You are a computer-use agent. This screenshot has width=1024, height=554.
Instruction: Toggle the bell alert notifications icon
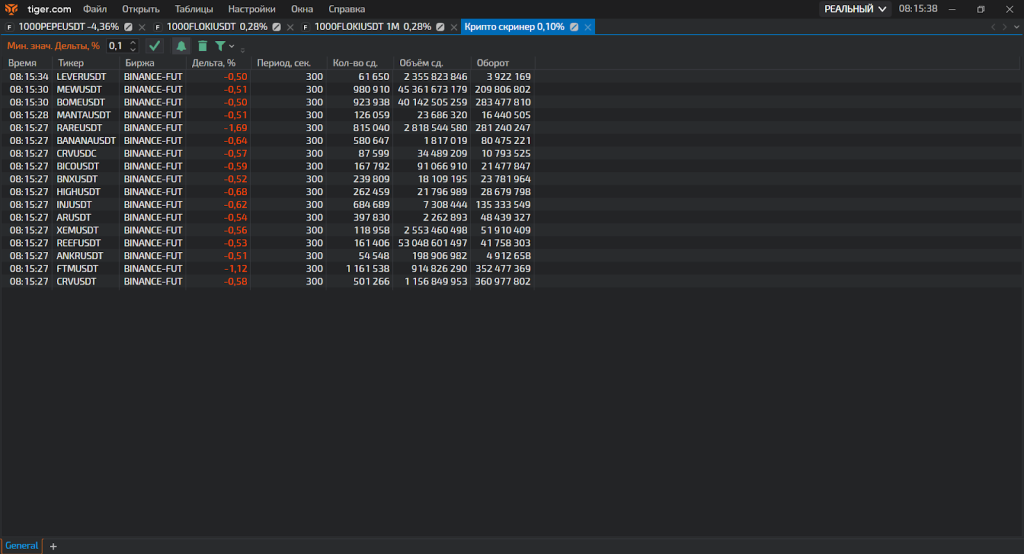181,46
